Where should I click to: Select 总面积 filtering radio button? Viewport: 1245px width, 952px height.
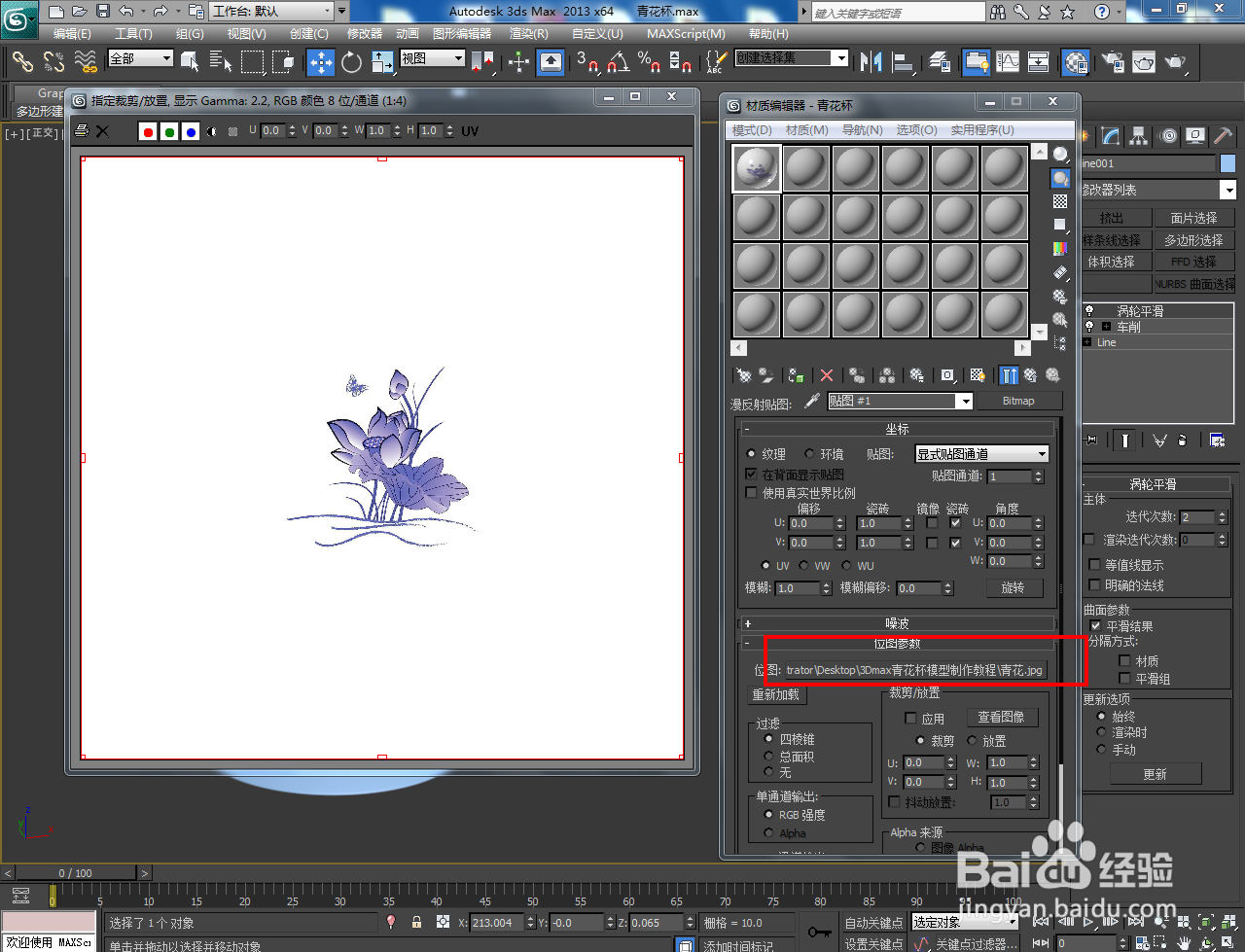click(768, 756)
